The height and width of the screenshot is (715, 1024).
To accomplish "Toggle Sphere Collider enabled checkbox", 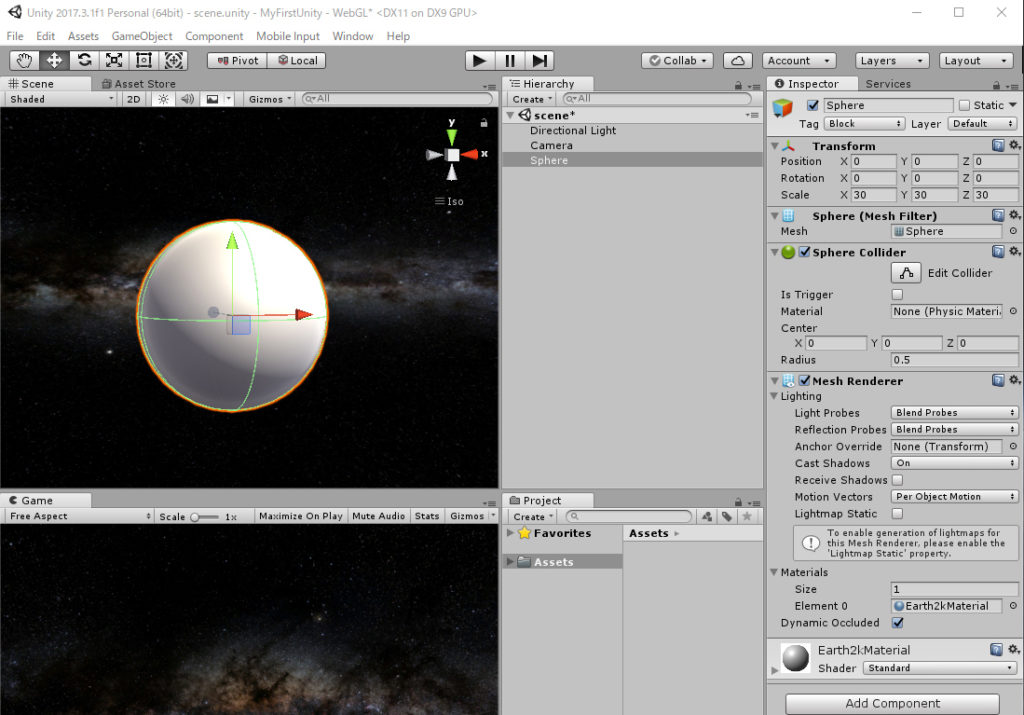I will tap(805, 251).
